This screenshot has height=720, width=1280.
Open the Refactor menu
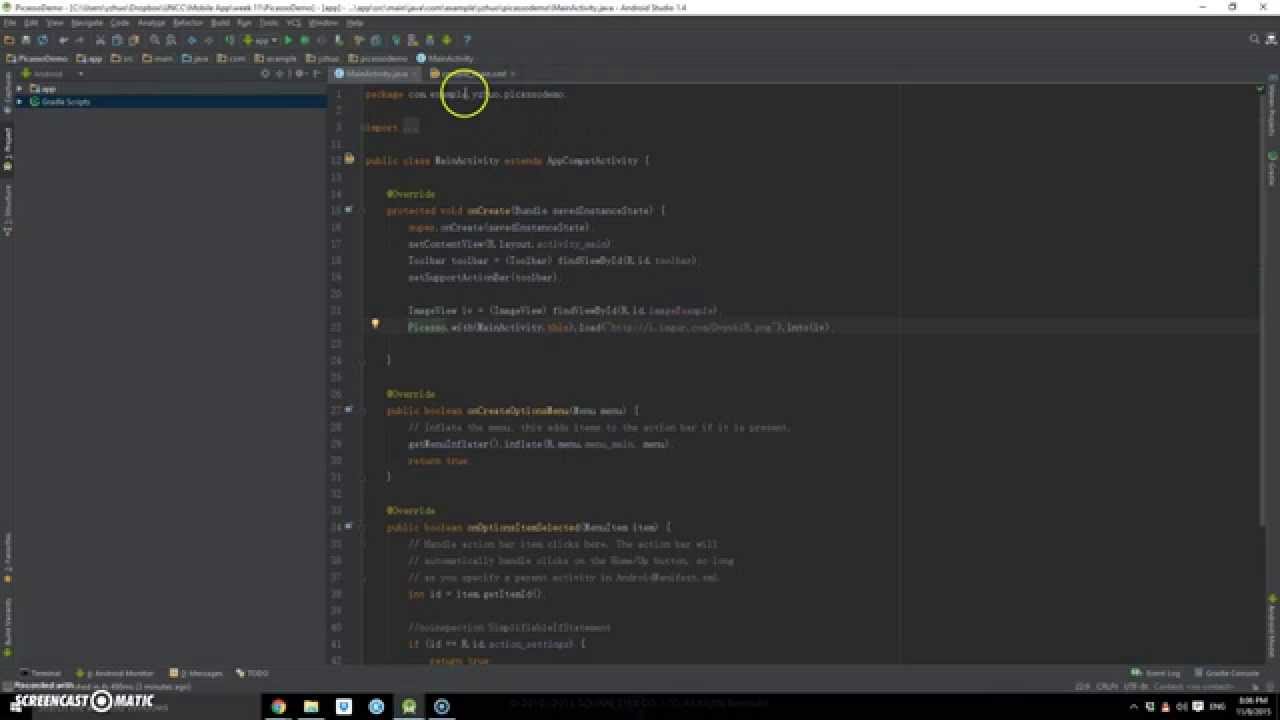point(188,22)
